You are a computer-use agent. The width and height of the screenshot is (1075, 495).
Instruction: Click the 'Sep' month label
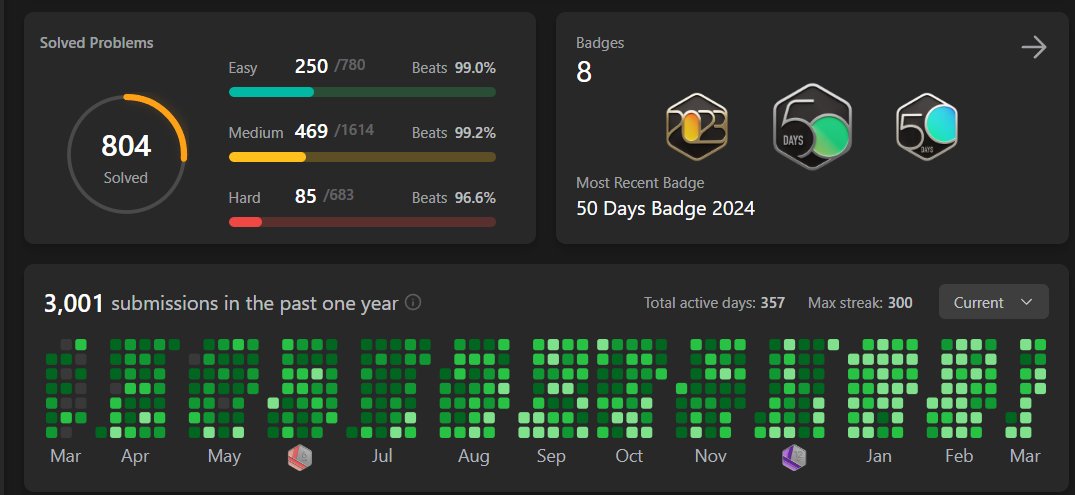551,457
